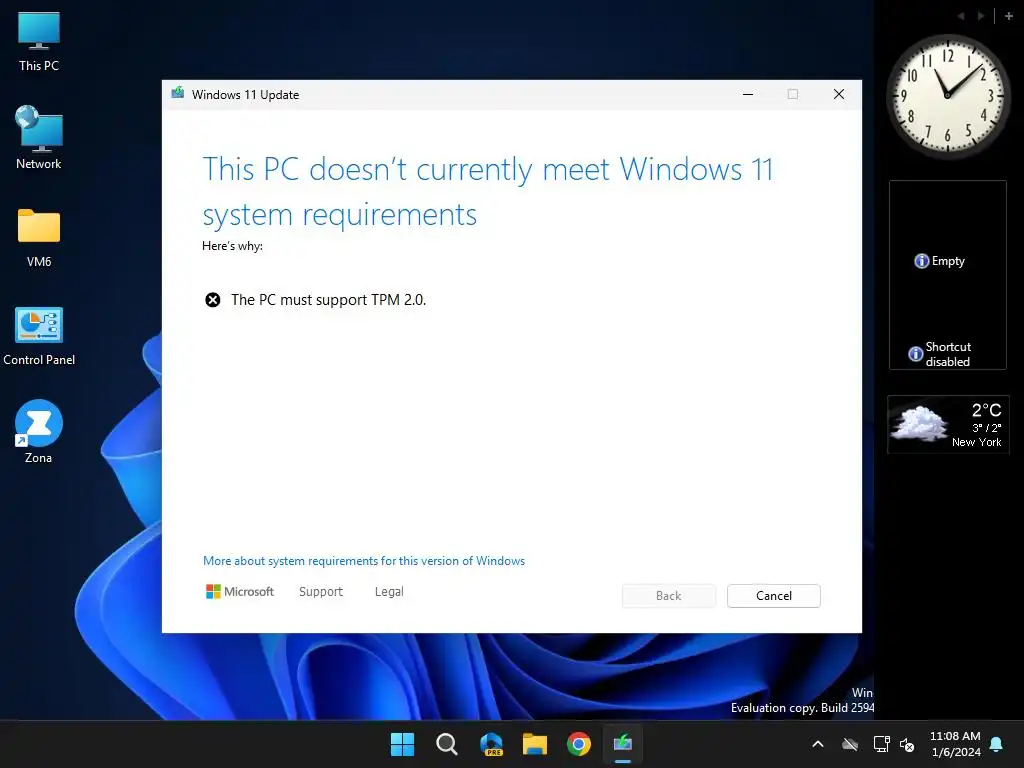Click the analog clock gadget
The image size is (1024, 768).
click(x=948, y=97)
